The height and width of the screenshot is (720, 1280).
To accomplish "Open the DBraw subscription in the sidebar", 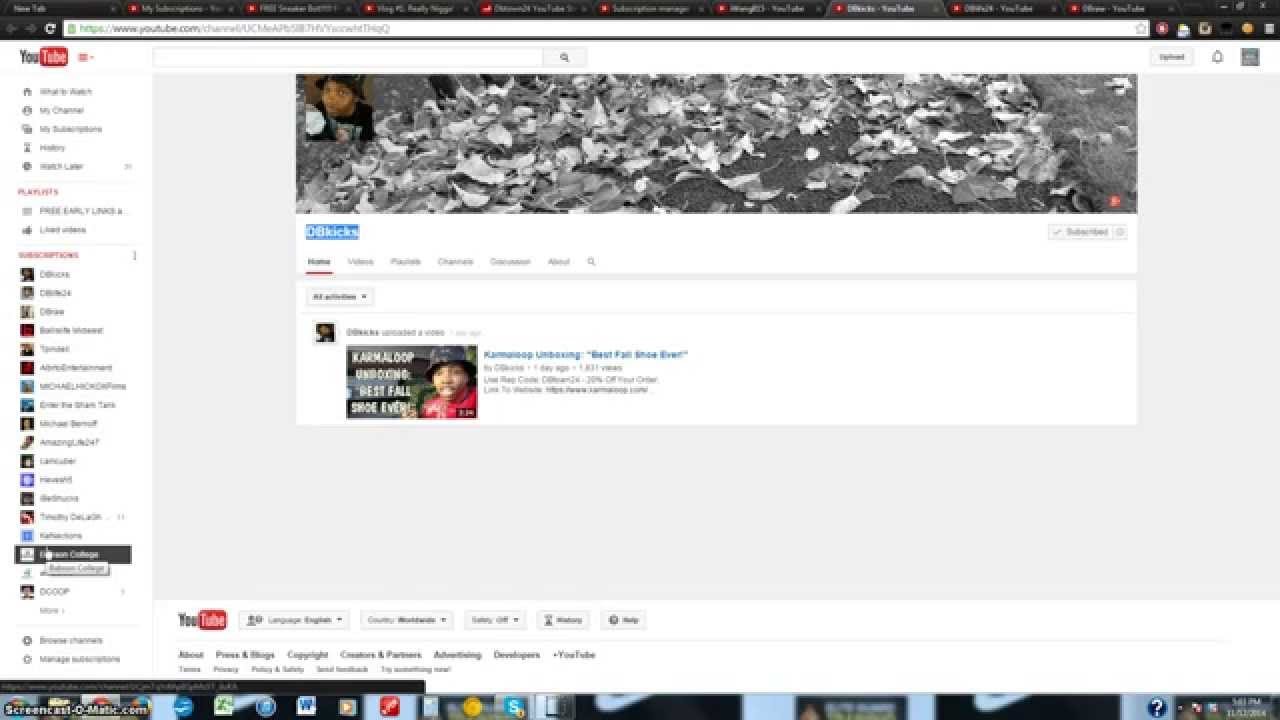I will pos(52,312).
